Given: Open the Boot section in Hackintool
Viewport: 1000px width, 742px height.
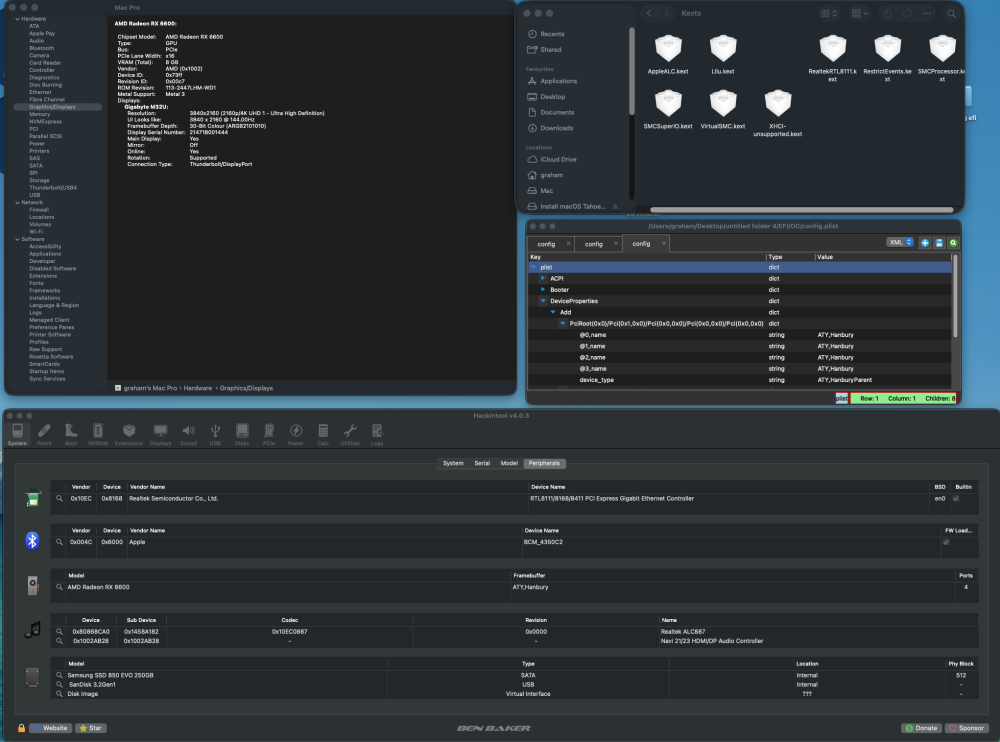Looking at the screenshot, I should 71,434.
